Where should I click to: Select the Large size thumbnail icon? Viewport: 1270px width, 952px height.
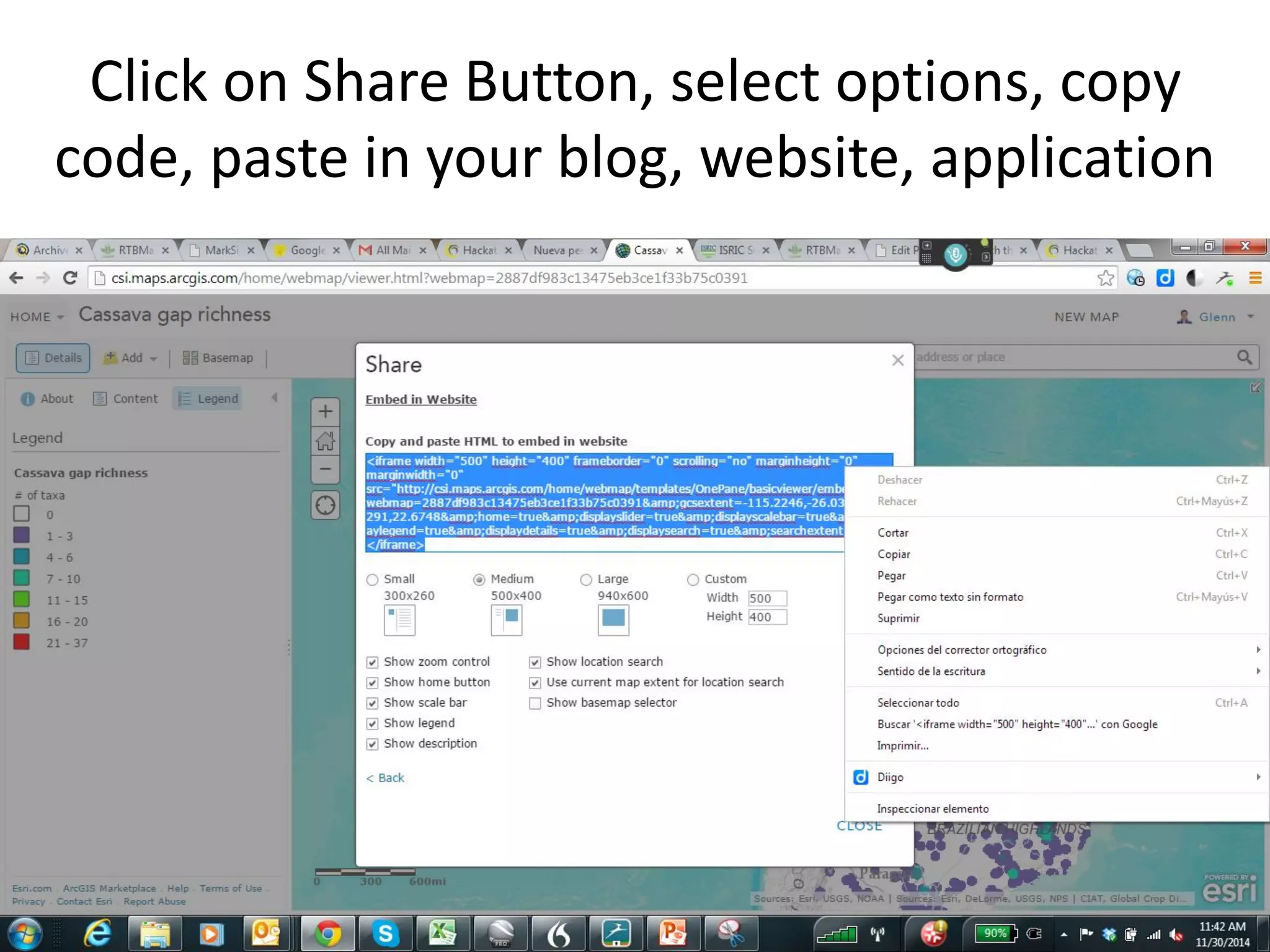pos(613,620)
